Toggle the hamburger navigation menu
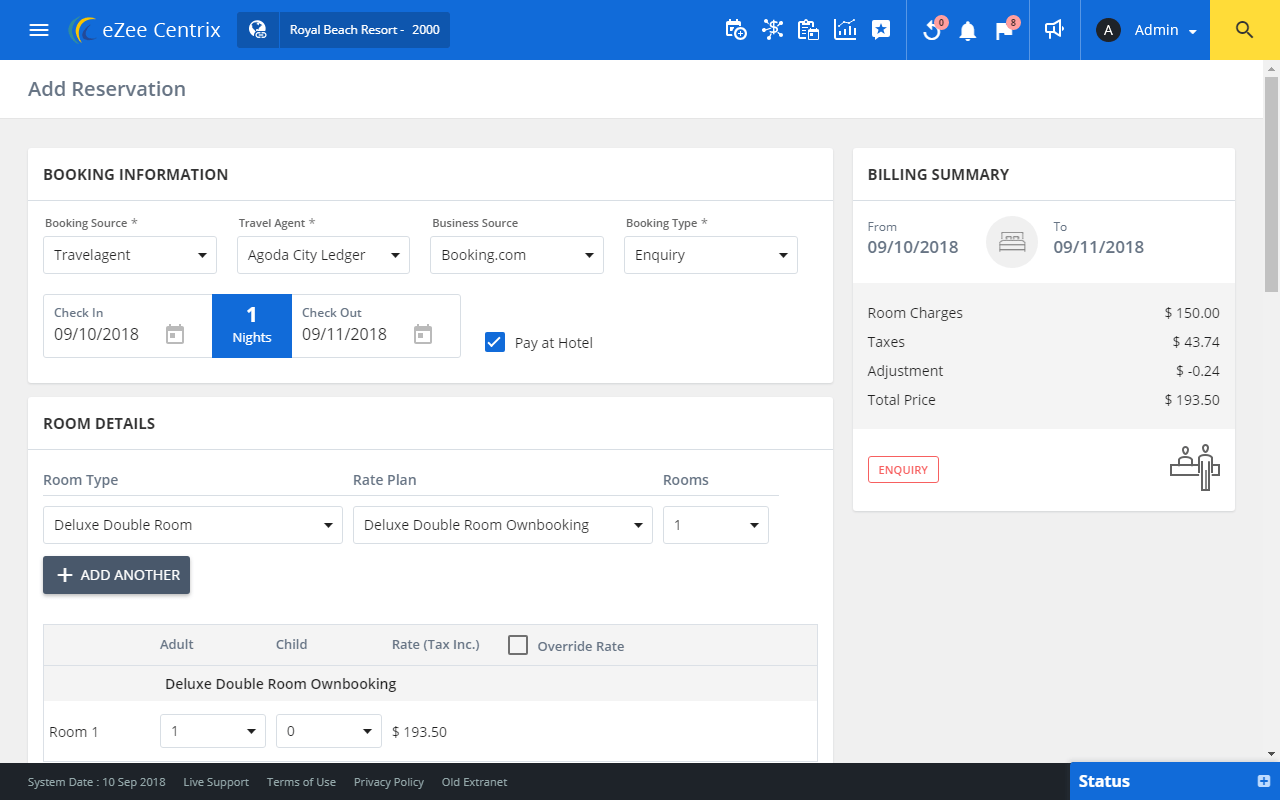This screenshot has width=1280, height=800. pos(39,29)
